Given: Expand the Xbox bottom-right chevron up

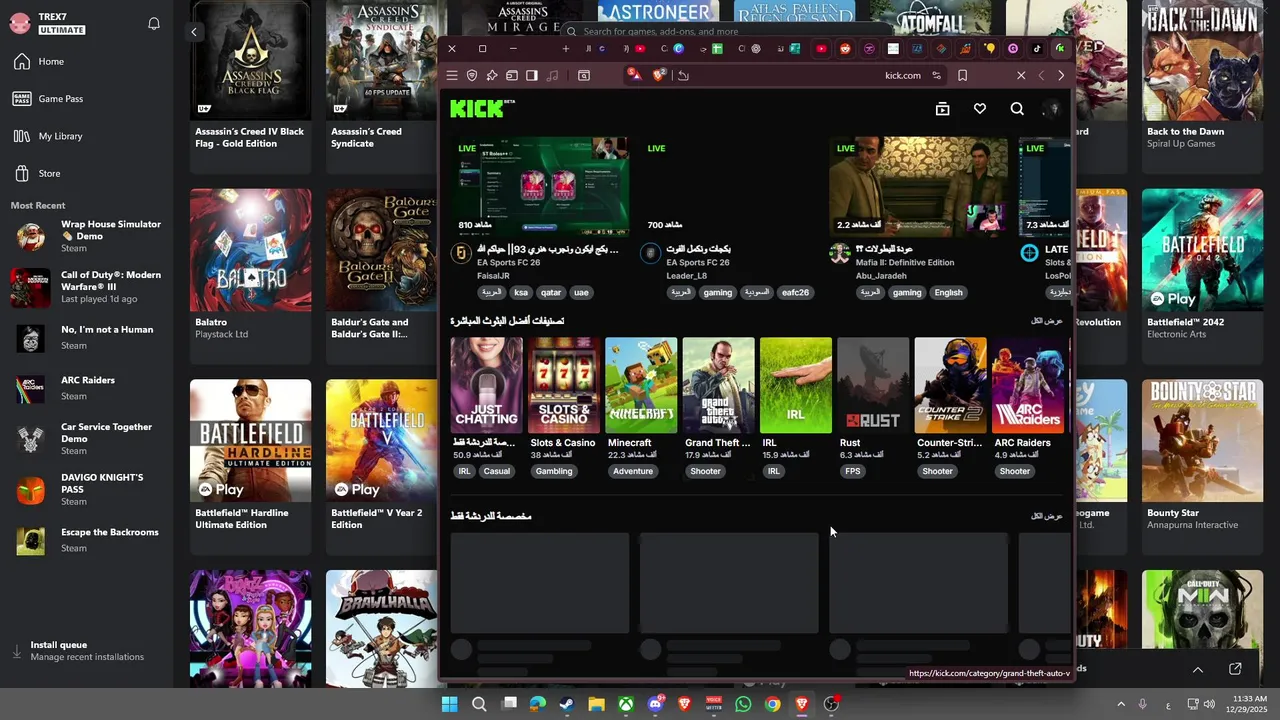Looking at the screenshot, I should click(x=1198, y=669).
